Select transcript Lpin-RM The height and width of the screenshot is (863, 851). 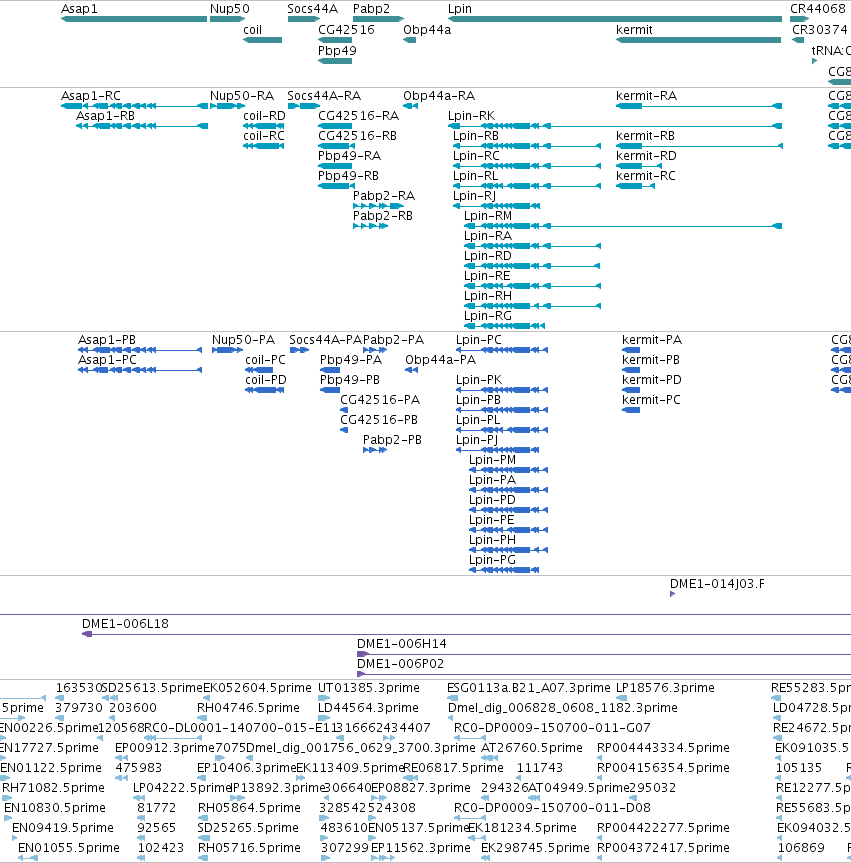click(x=623, y=226)
